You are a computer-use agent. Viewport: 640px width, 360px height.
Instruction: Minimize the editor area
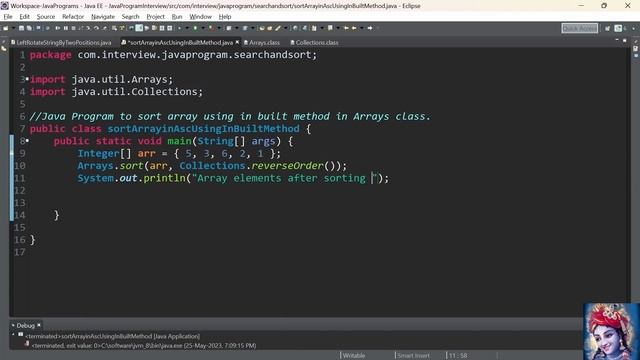point(617,40)
